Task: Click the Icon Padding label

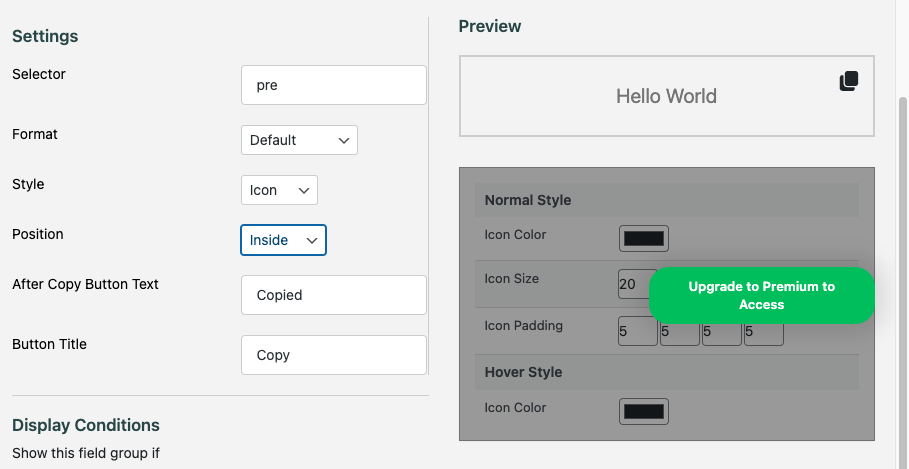Action: 523,325
